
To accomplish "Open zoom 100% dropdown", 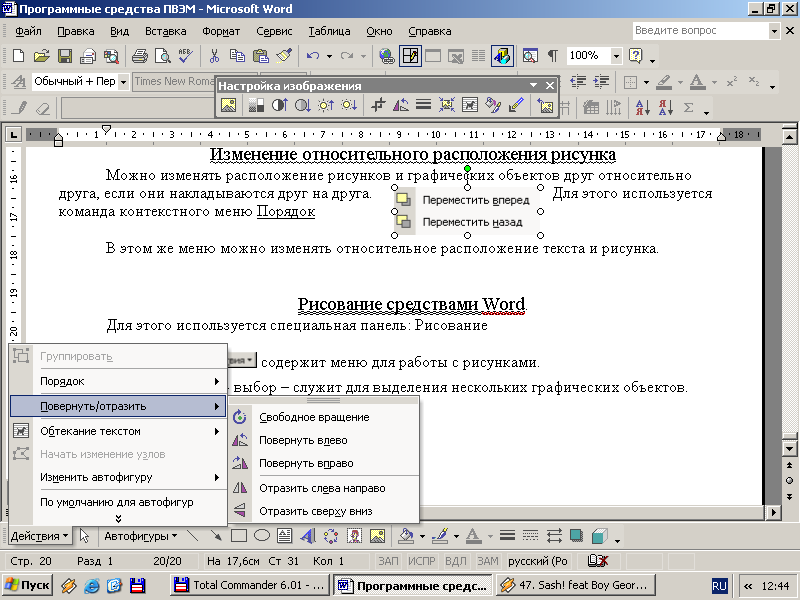I will point(616,56).
